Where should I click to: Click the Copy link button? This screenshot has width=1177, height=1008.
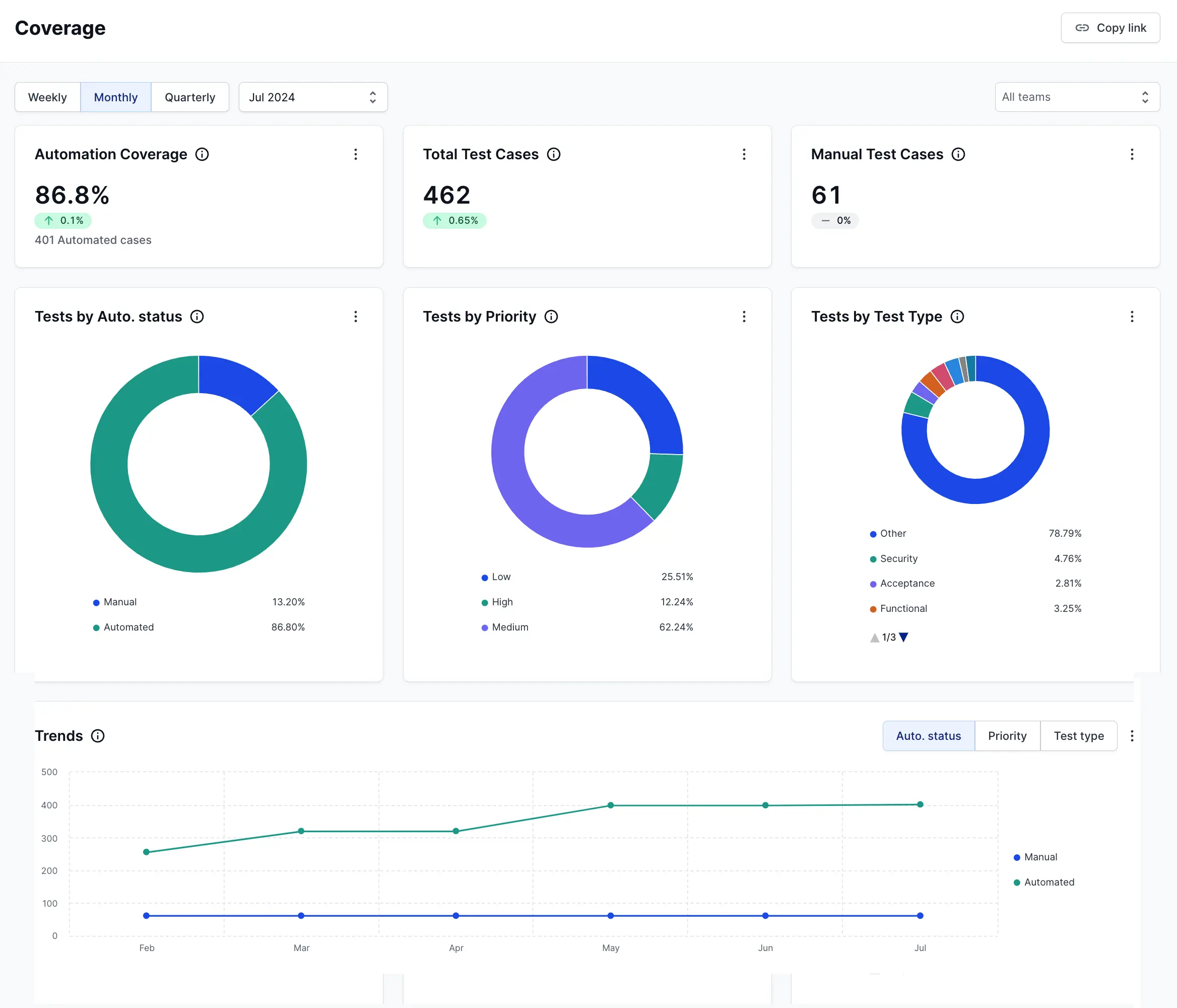point(1110,28)
